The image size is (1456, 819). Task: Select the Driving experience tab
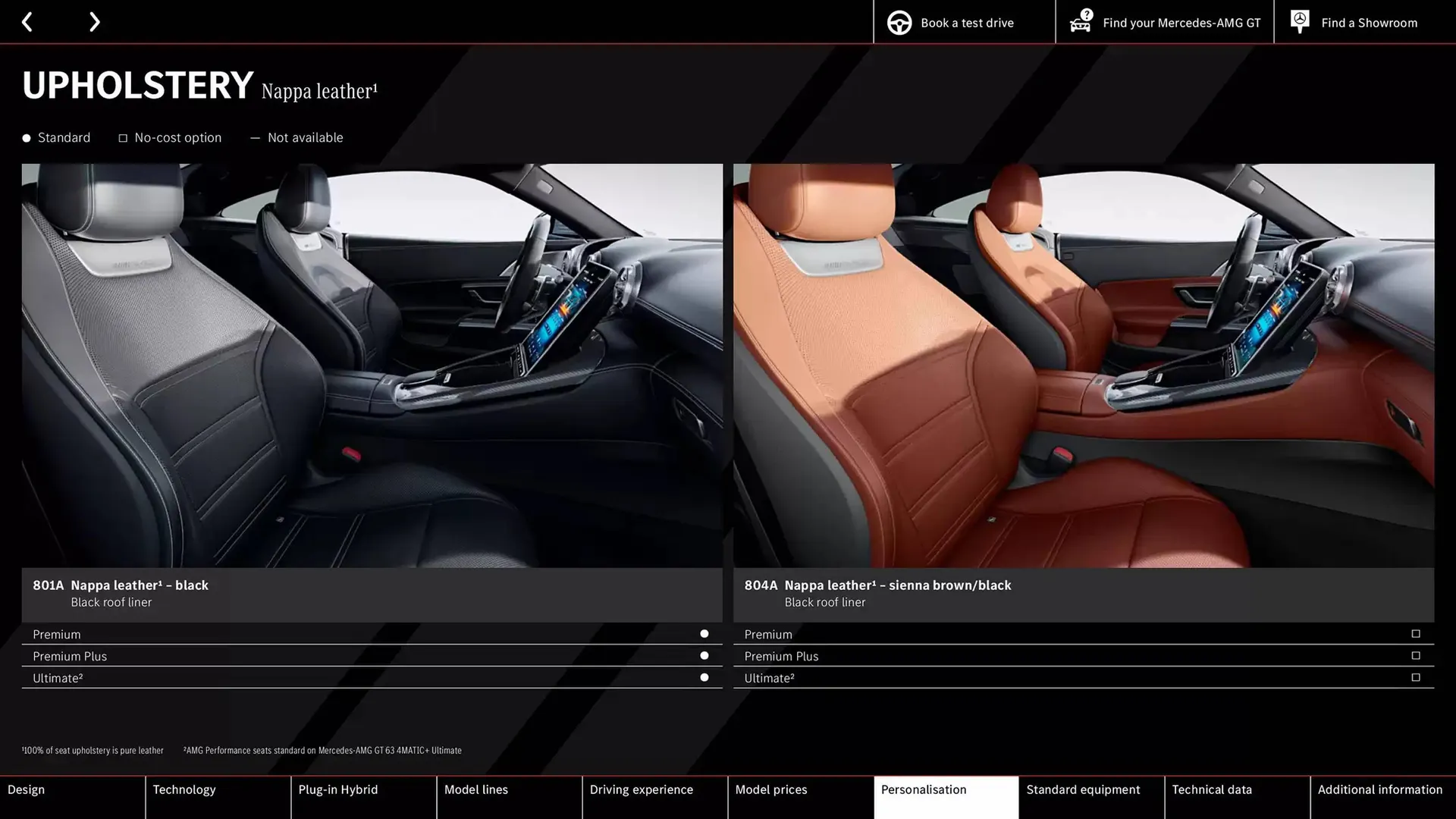coord(654,797)
